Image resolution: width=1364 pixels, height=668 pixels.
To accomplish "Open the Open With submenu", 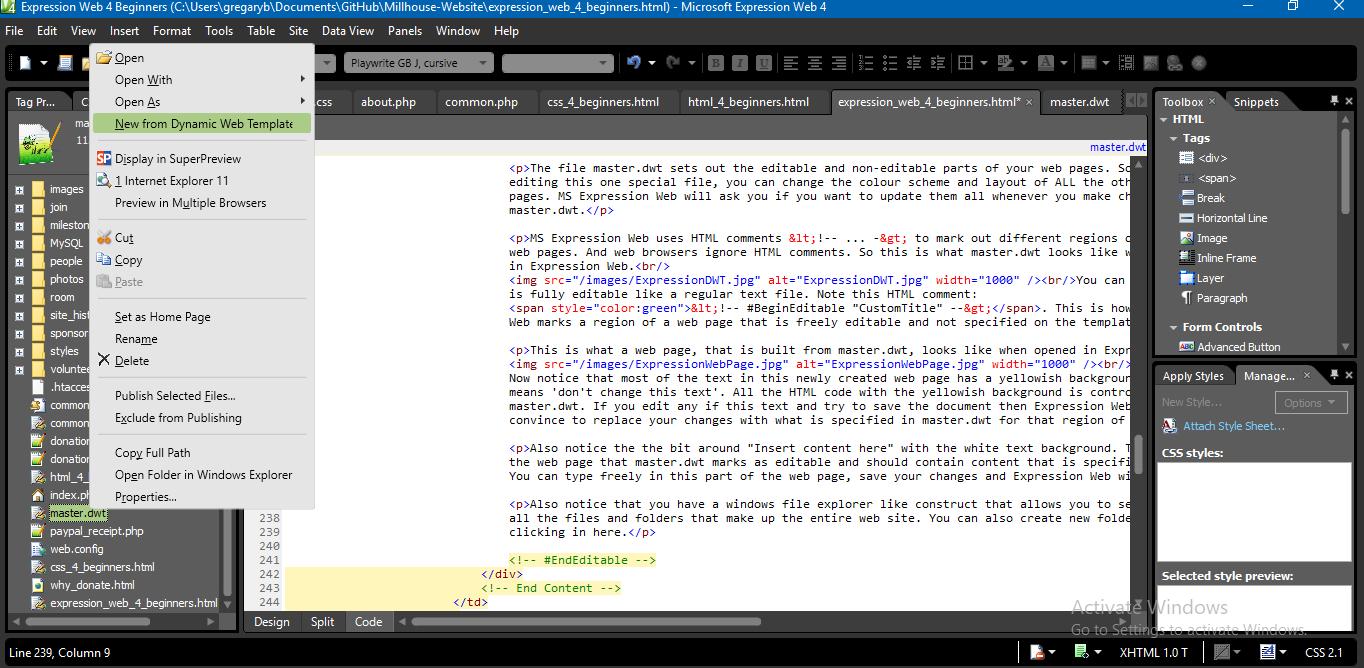I will coord(202,80).
